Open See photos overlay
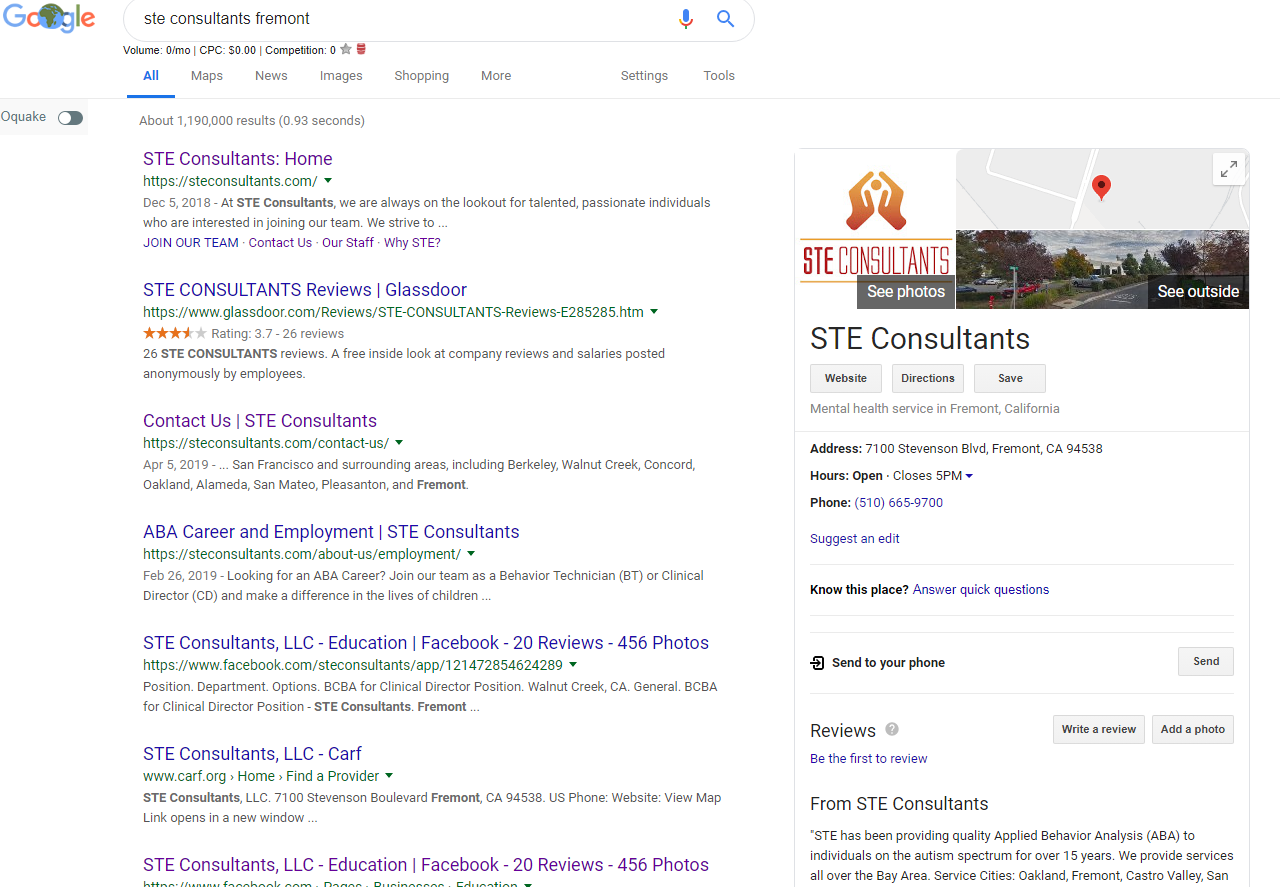Viewport: 1280px width, 887px height. (906, 291)
